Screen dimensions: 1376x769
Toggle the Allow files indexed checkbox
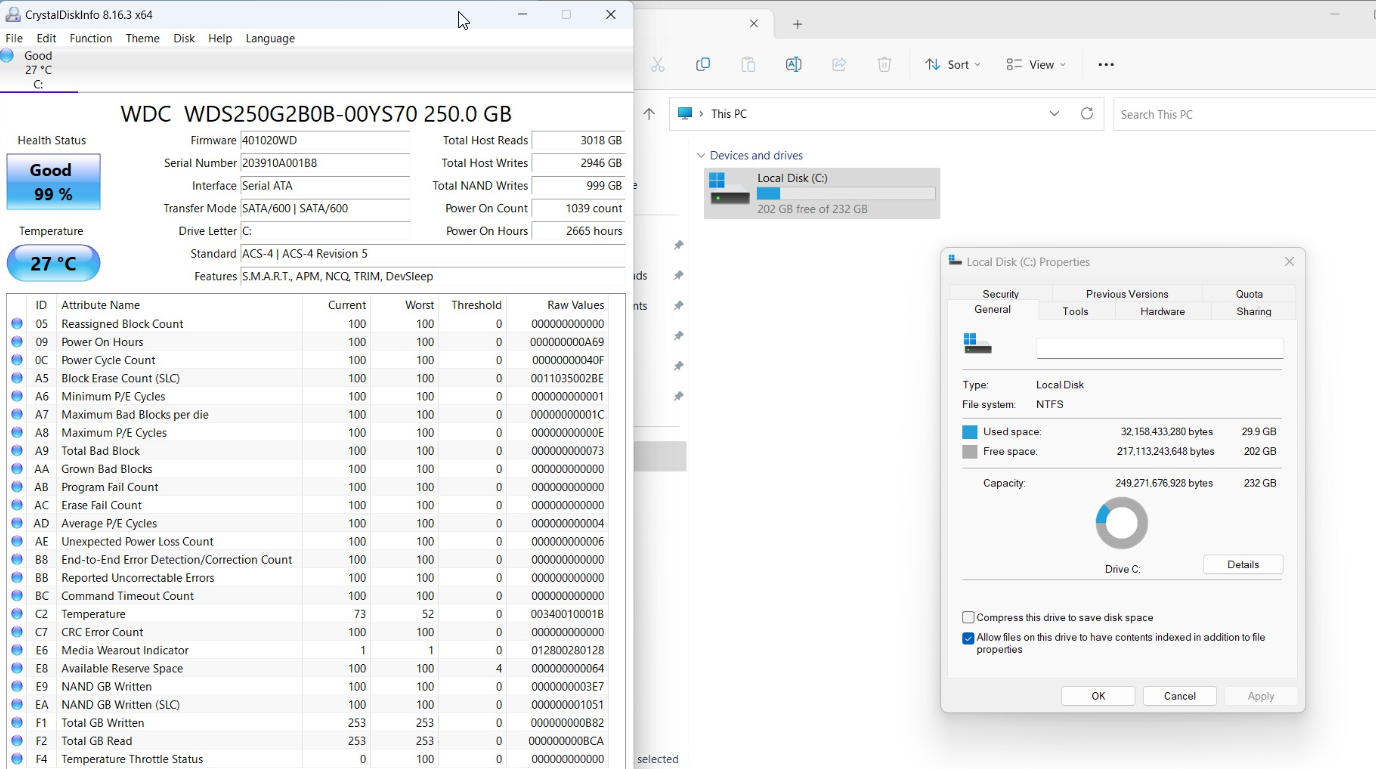pyautogui.click(x=968, y=638)
